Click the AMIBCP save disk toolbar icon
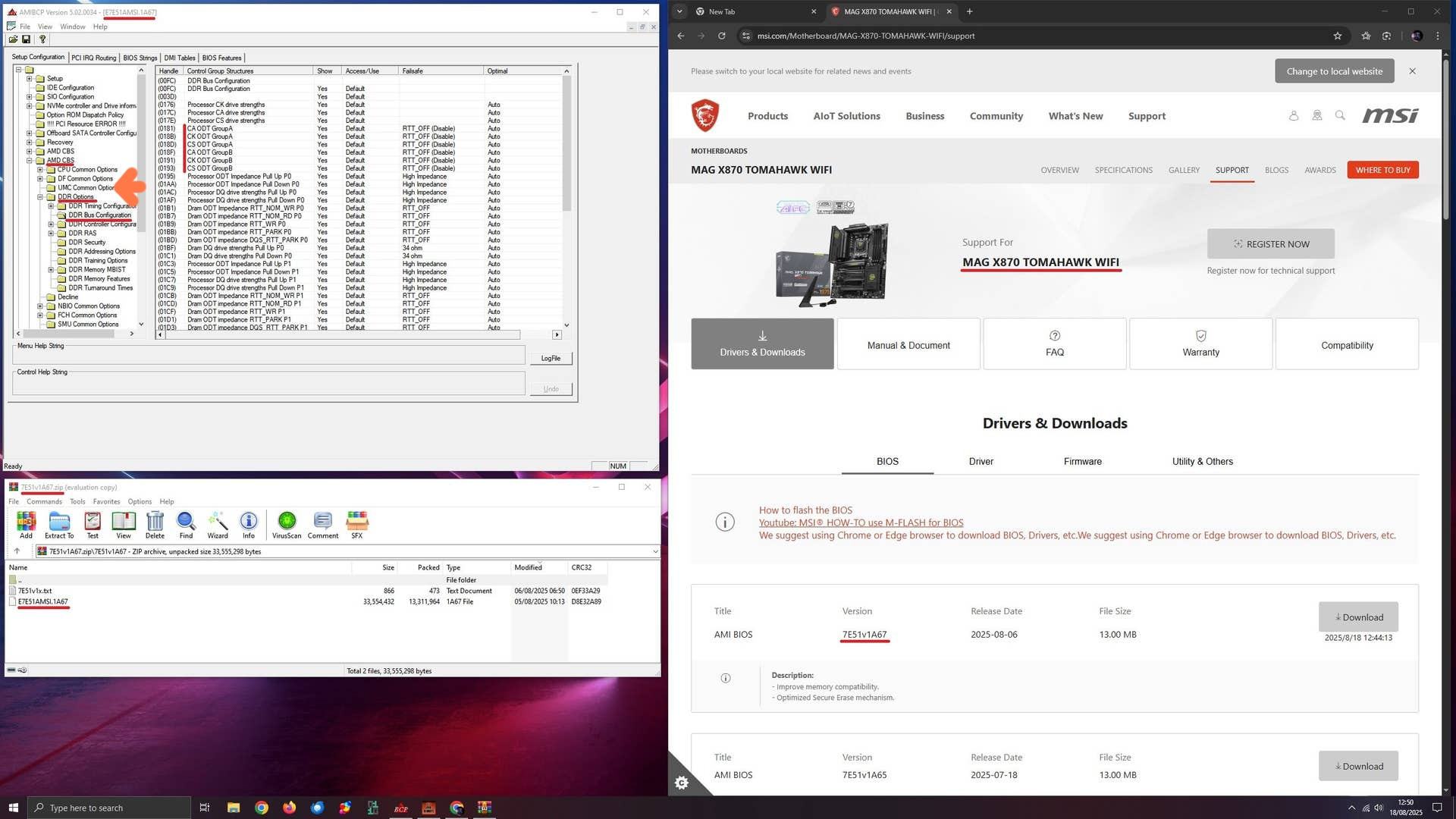Image resolution: width=1456 pixels, height=819 pixels. click(x=26, y=39)
